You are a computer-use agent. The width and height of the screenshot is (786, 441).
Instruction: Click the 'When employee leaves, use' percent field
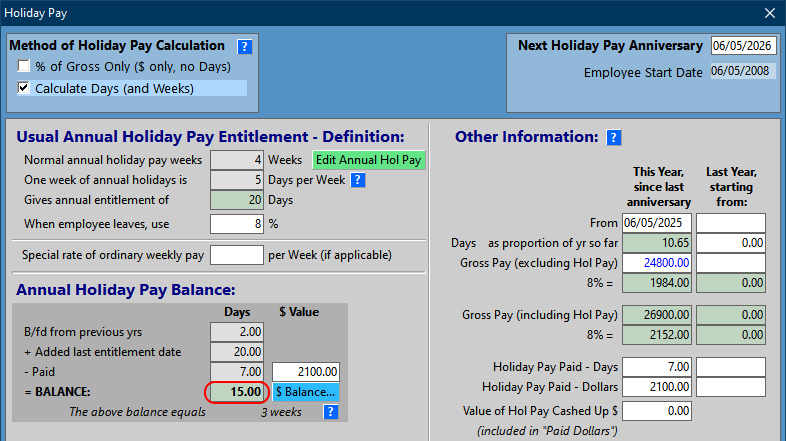236,222
